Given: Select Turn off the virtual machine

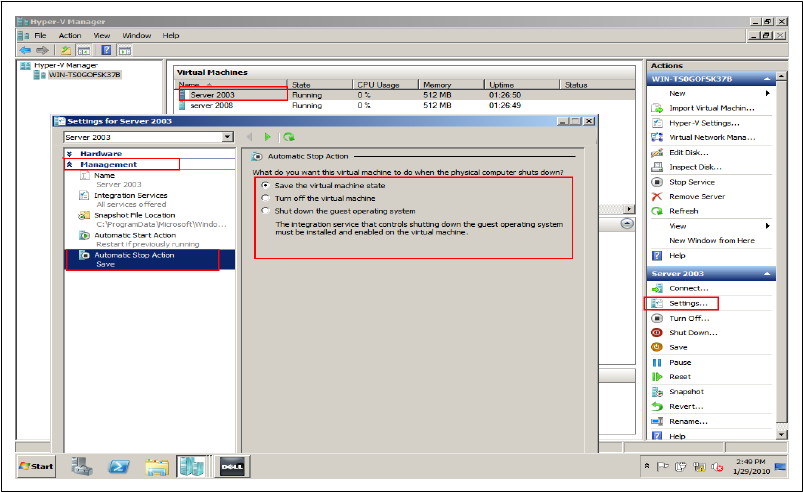Looking at the screenshot, I should pos(265,198).
